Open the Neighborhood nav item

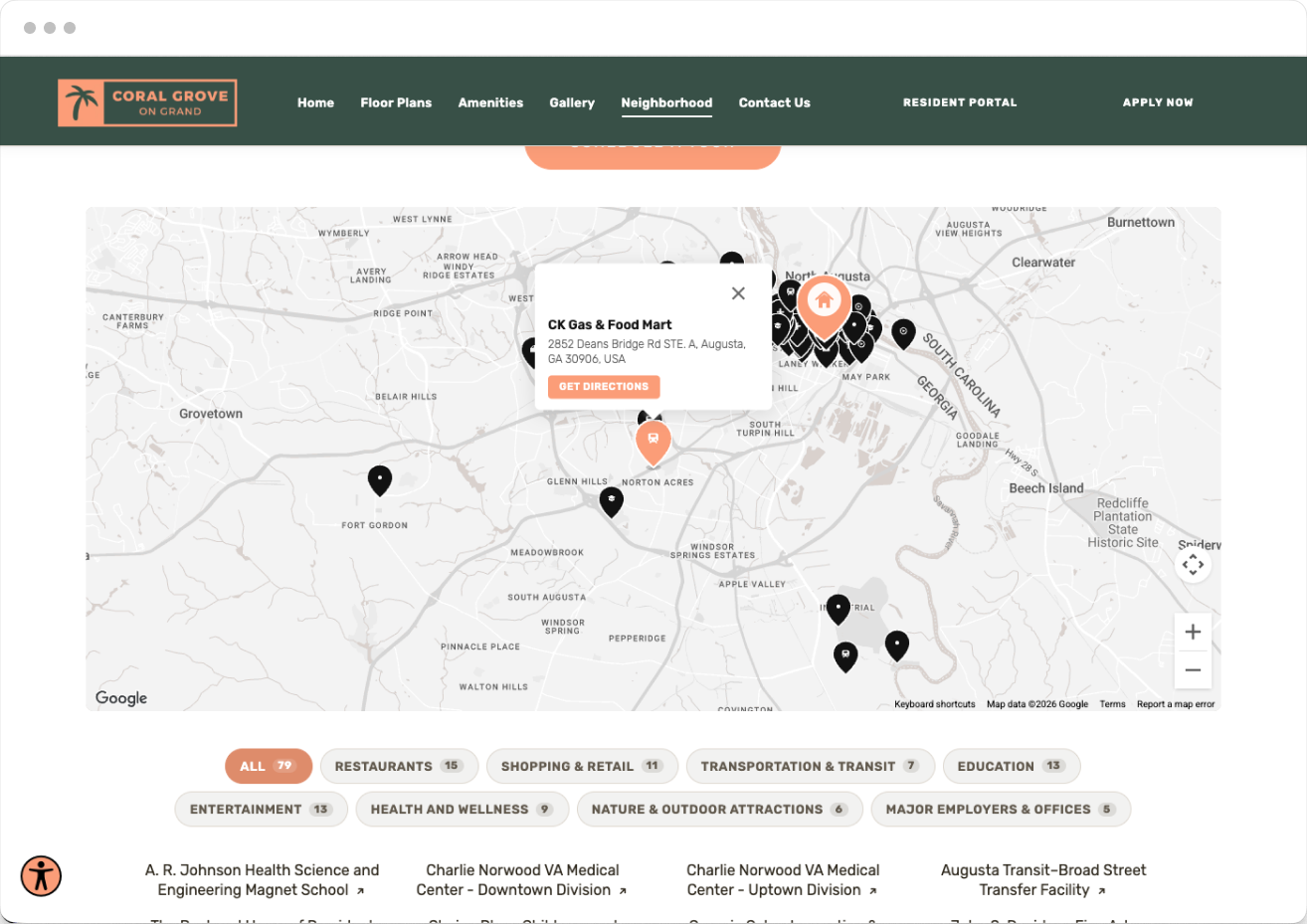tap(666, 102)
